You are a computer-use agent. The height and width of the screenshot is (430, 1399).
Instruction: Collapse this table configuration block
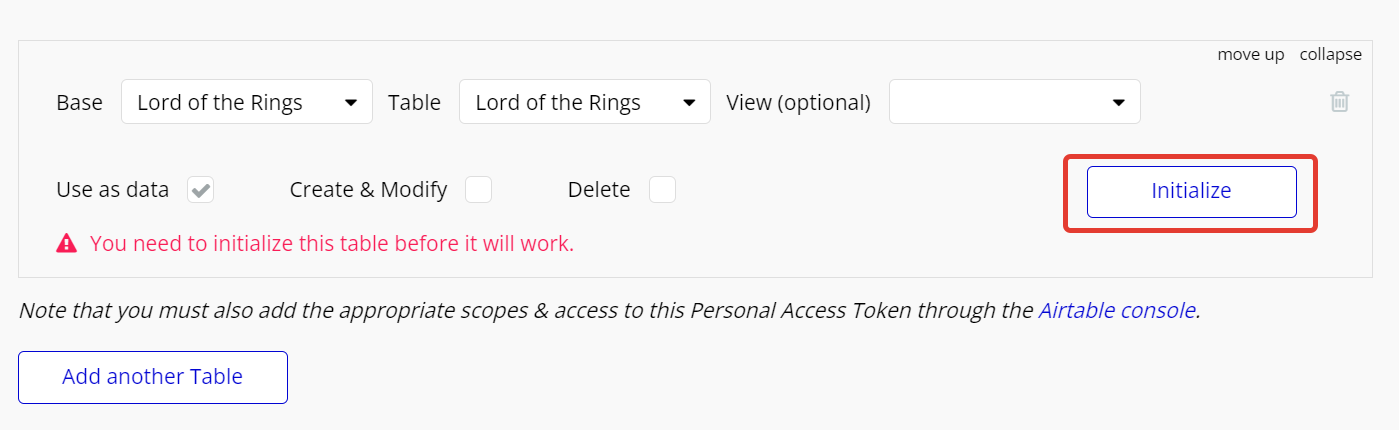click(1330, 55)
